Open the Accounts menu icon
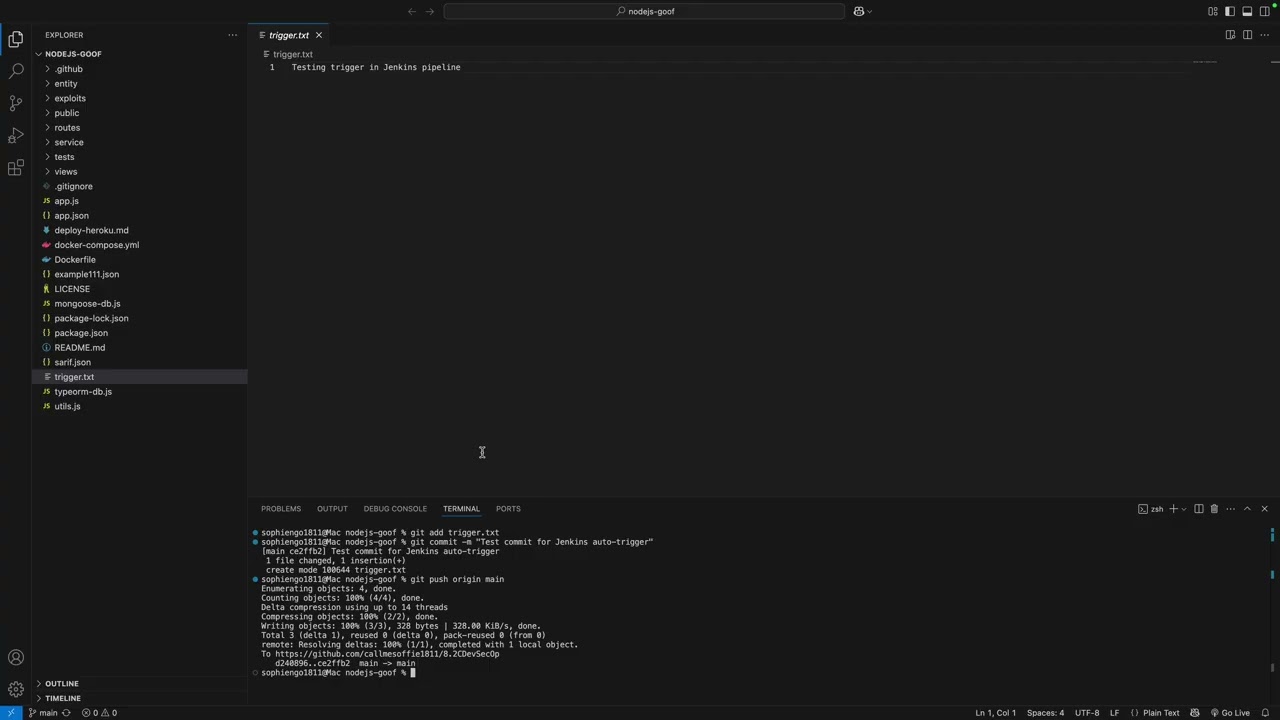 tap(16, 657)
